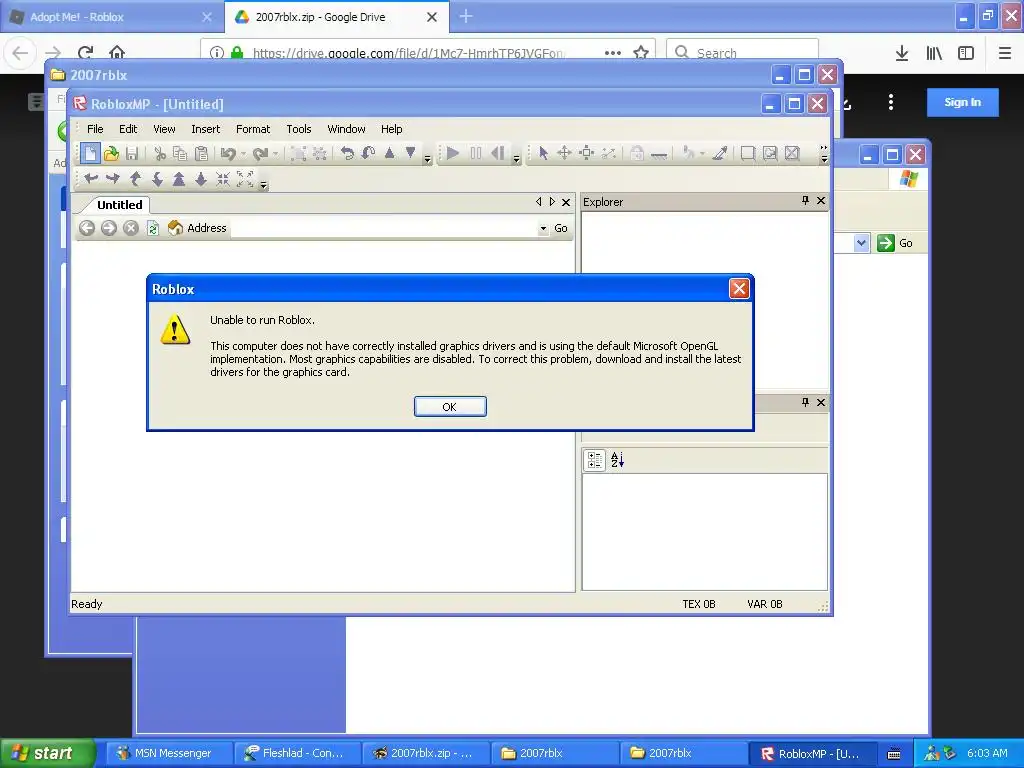
Task: Click the New document icon in RobloxMP toolbar
Action: [x=90, y=153]
